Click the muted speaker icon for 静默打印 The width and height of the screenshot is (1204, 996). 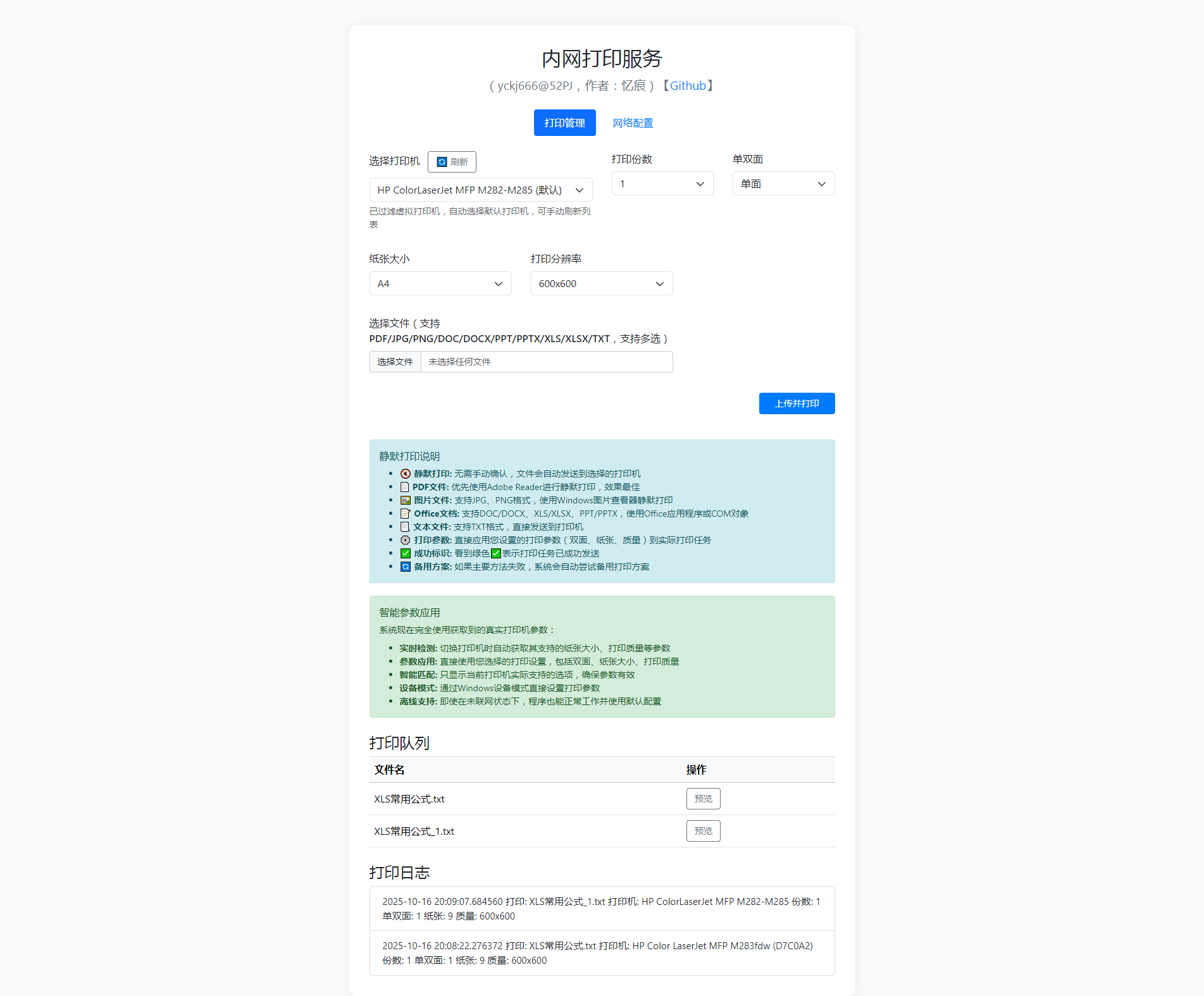tap(406, 474)
